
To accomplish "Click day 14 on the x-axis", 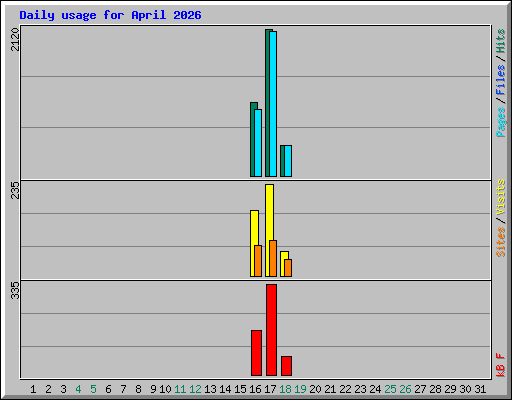I will click(x=225, y=389).
